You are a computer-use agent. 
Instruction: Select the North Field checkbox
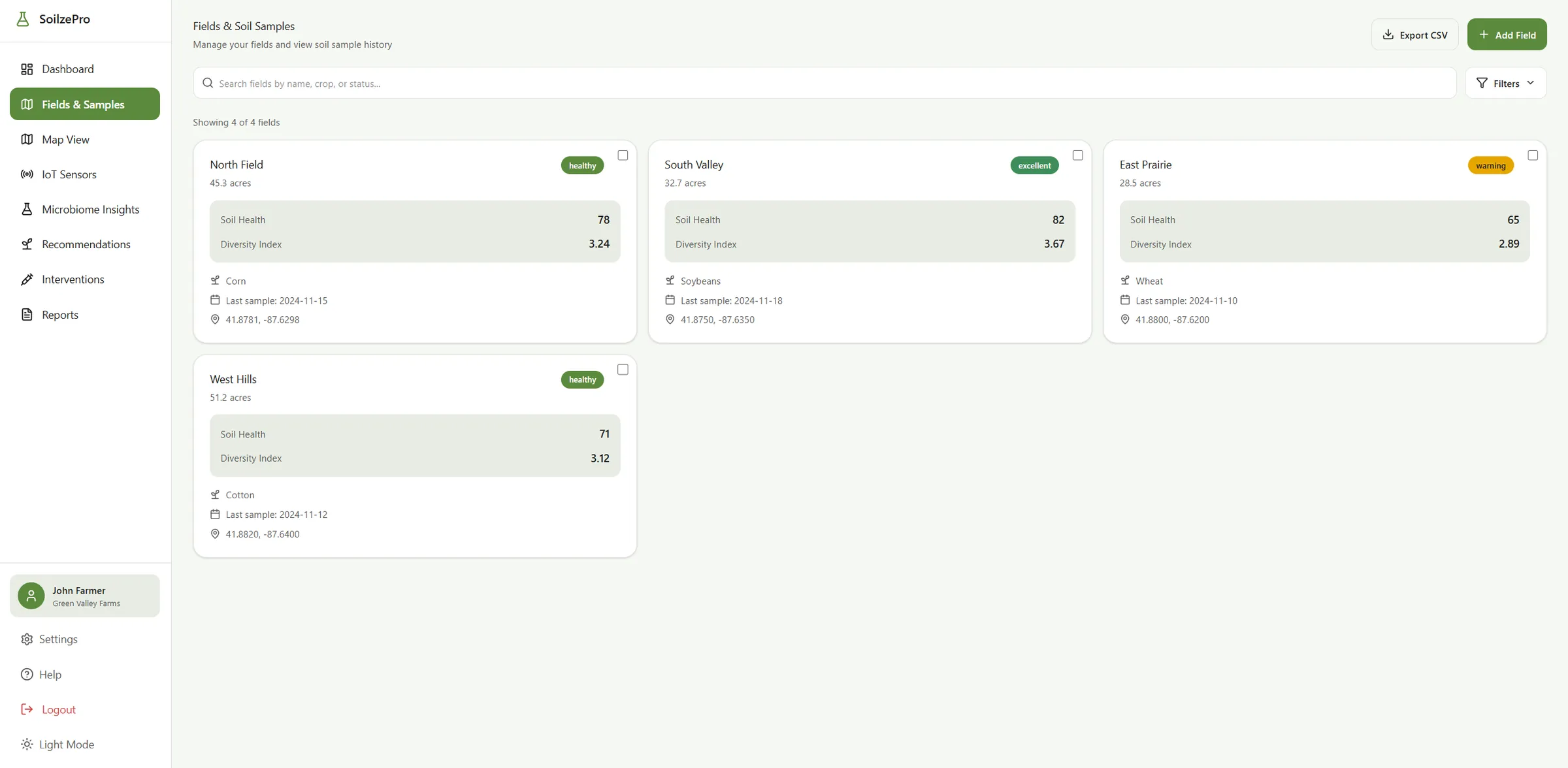pos(623,155)
